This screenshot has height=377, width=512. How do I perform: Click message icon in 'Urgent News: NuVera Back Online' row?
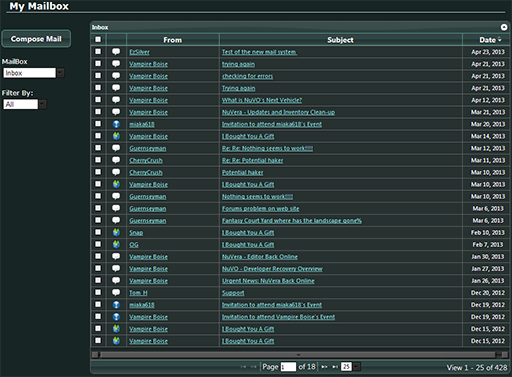[116, 281]
